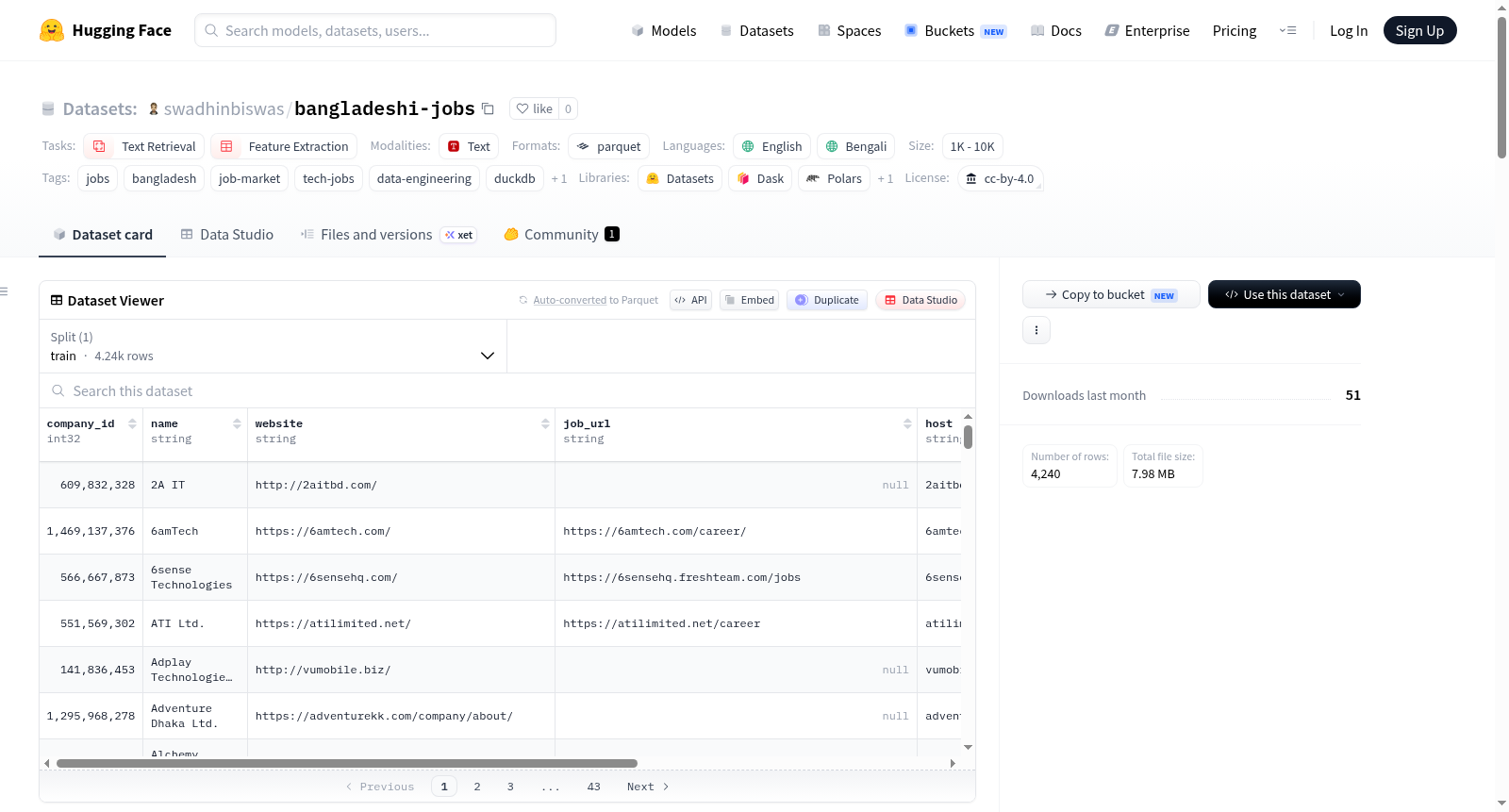The width and height of the screenshot is (1509, 812).
Task: Sort the job_url column via sort icon
Action: click(x=907, y=423)
